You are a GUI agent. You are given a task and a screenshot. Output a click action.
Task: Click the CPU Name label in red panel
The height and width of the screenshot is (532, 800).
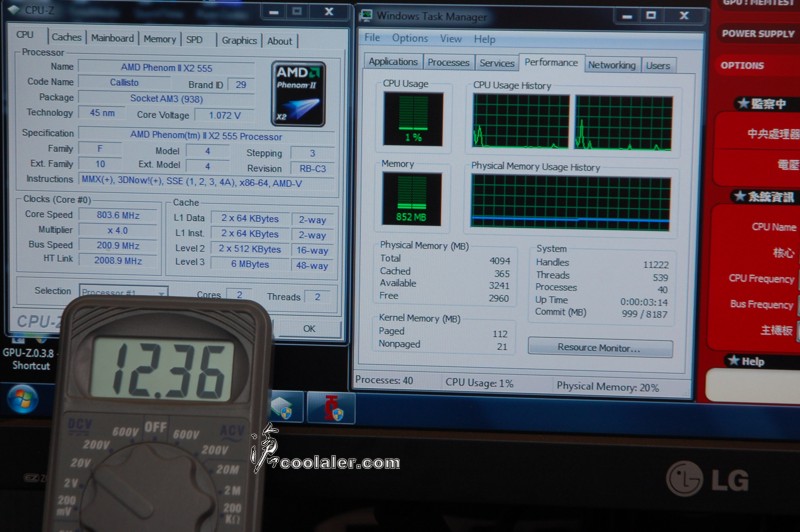coord(773,227)
